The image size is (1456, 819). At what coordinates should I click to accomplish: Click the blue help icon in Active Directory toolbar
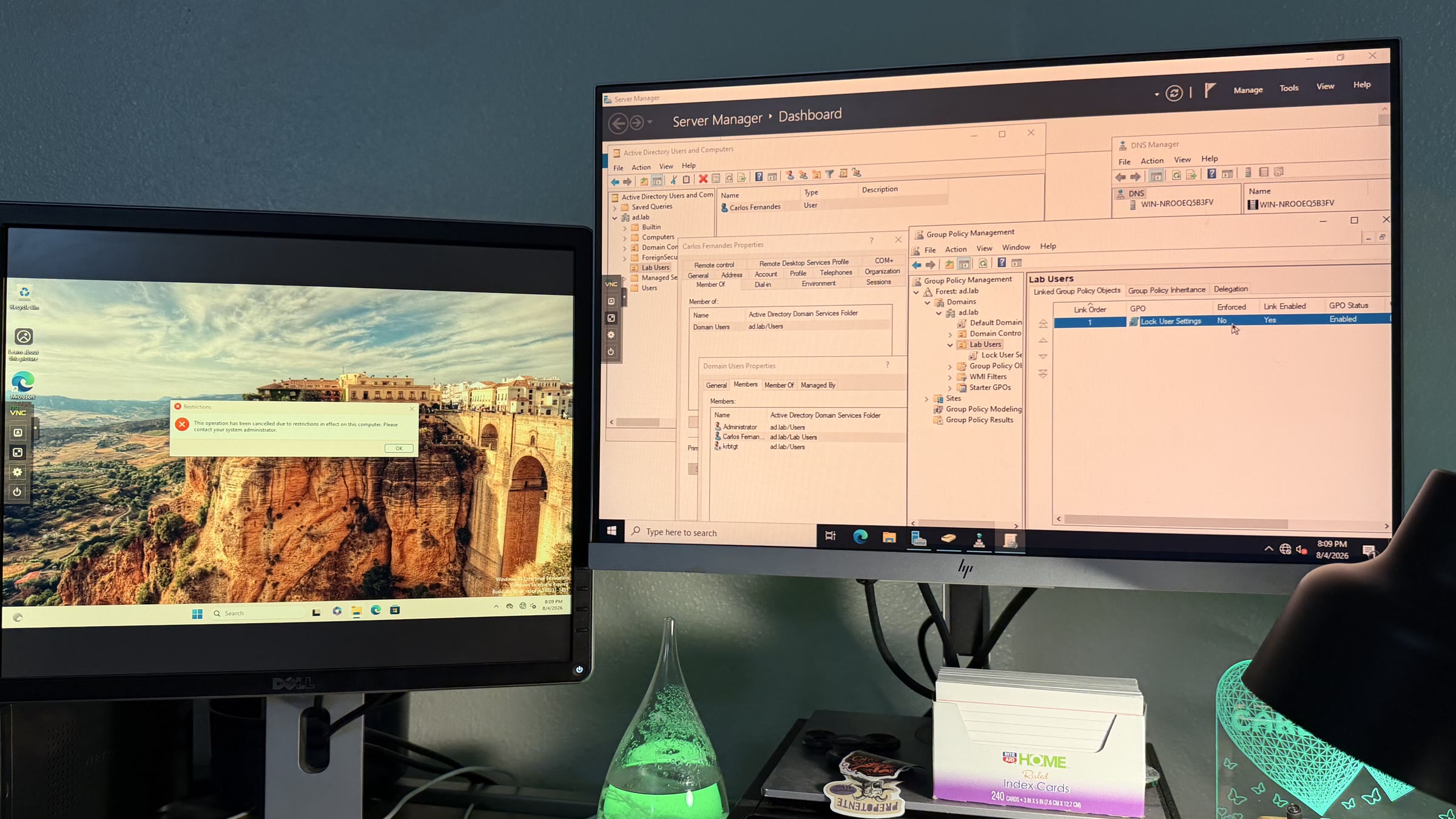click(758, 177)
